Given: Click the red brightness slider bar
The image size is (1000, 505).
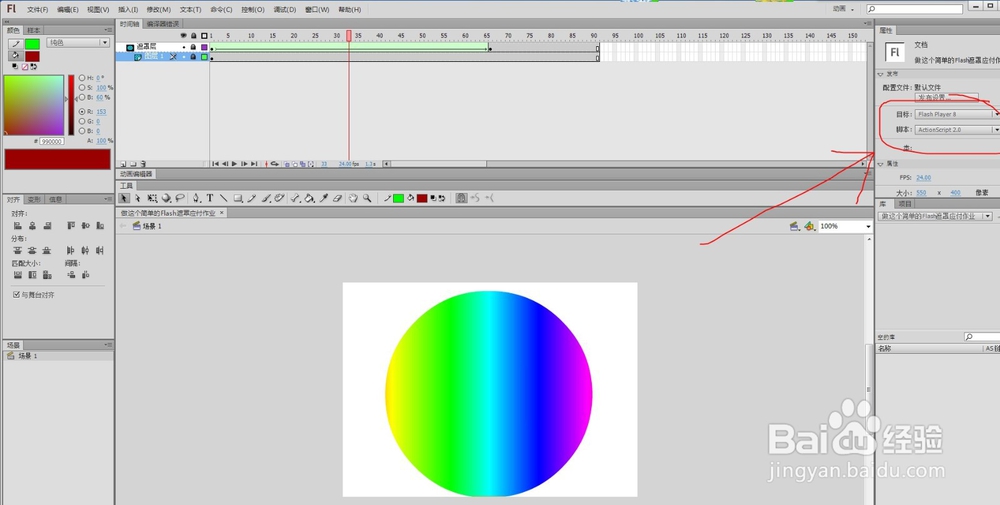Looking at the screenshot, I should (x=71, y=105).
